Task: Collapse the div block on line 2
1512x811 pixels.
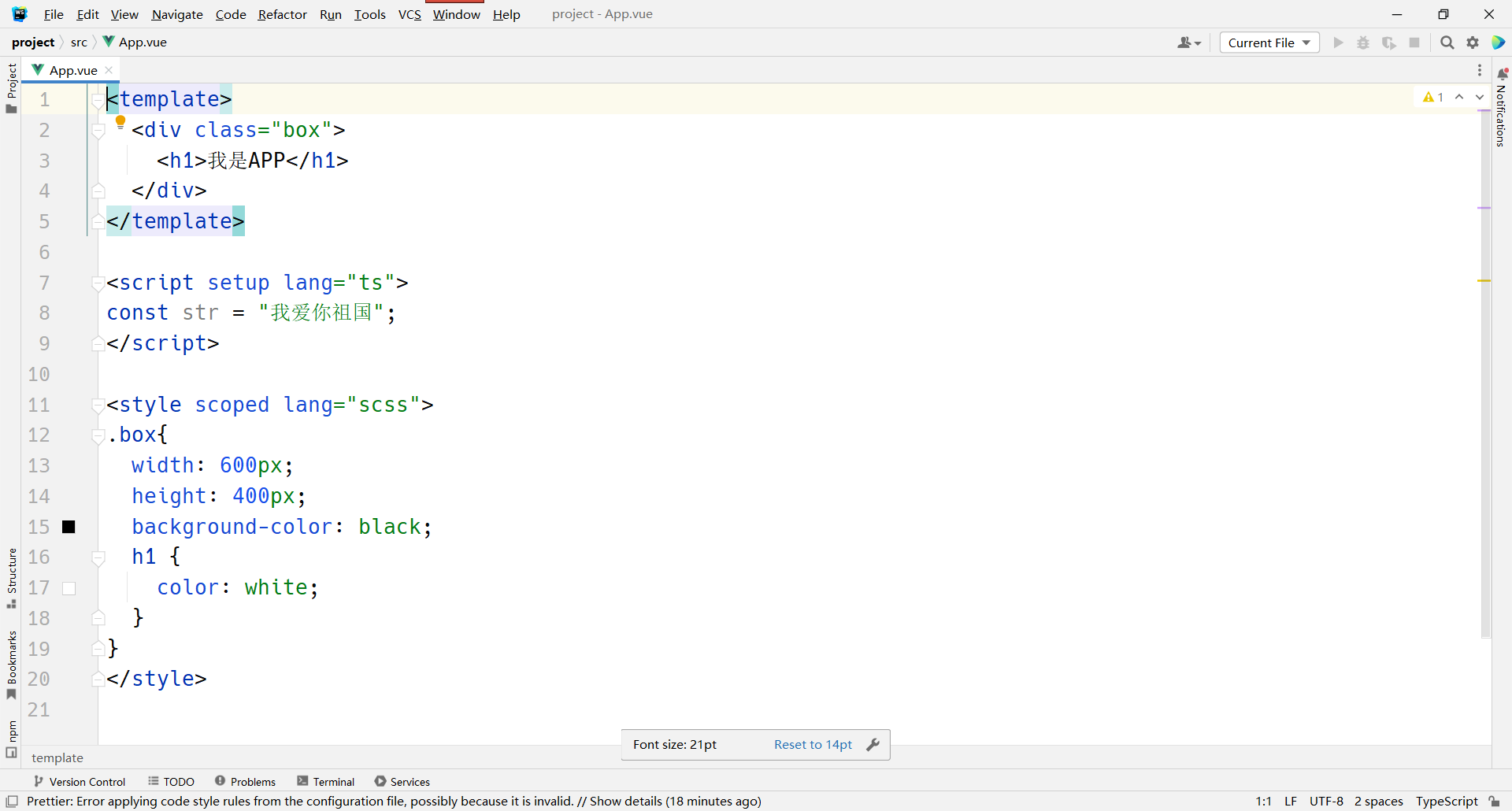Action: coord(98,131)
